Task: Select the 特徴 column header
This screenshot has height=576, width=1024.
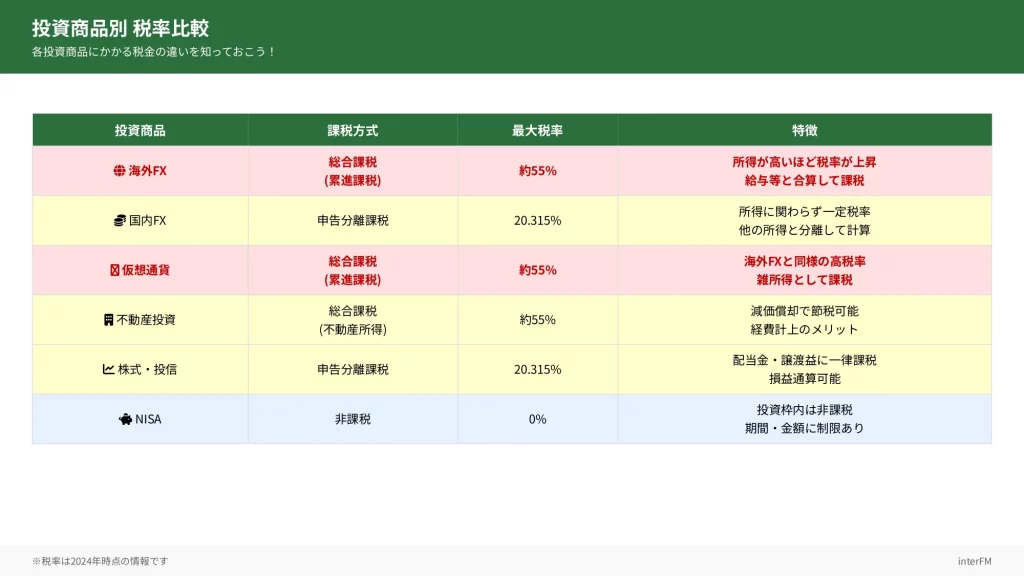Action: [x=804, y=130]
